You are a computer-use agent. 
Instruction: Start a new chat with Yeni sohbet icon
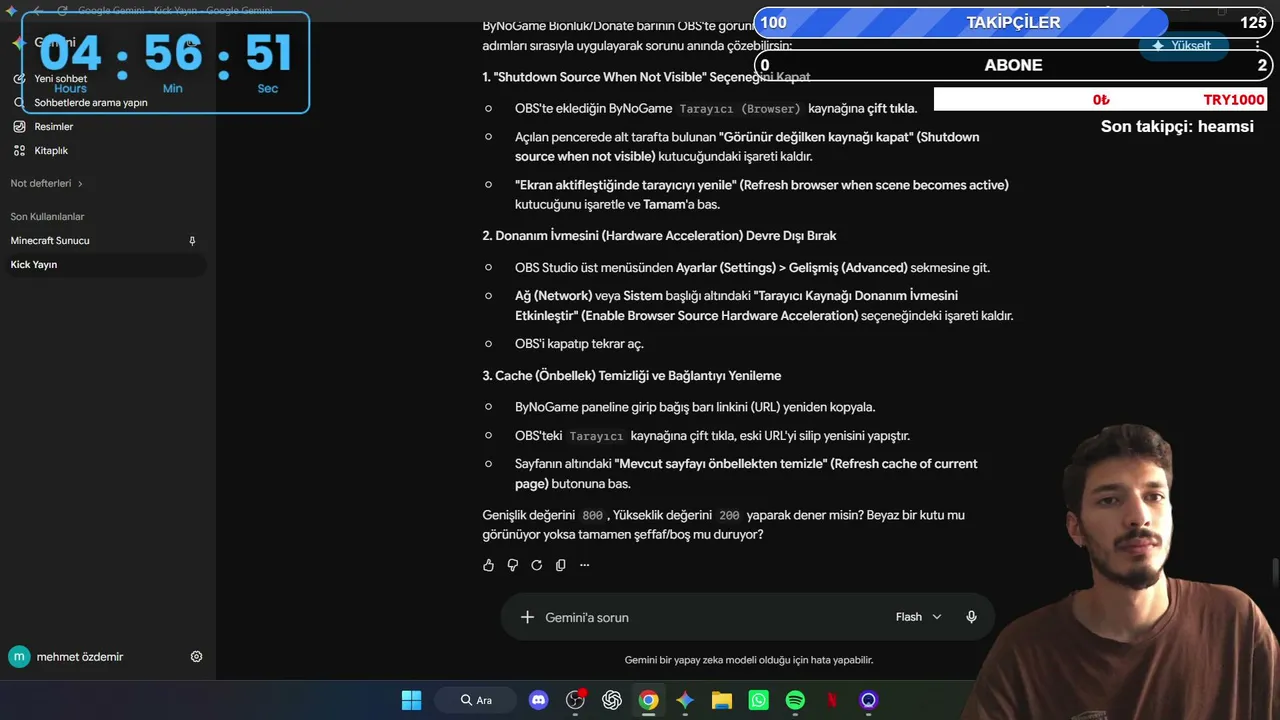click(x=19, y=78)
